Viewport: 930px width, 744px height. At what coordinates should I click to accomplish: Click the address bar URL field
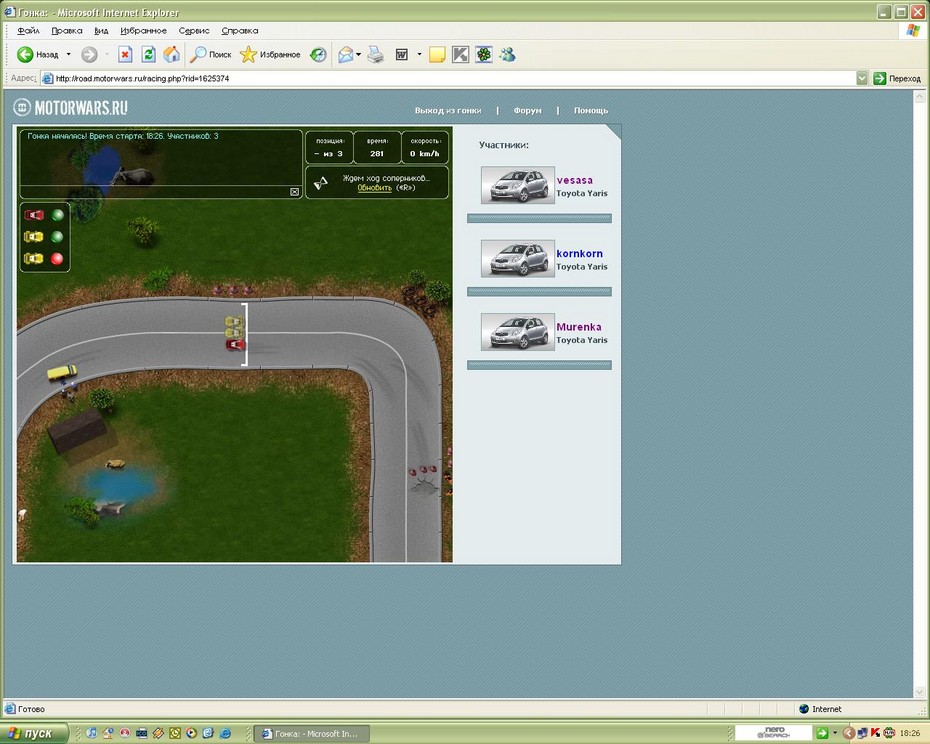pyautogui.click(x=448, y=78)
